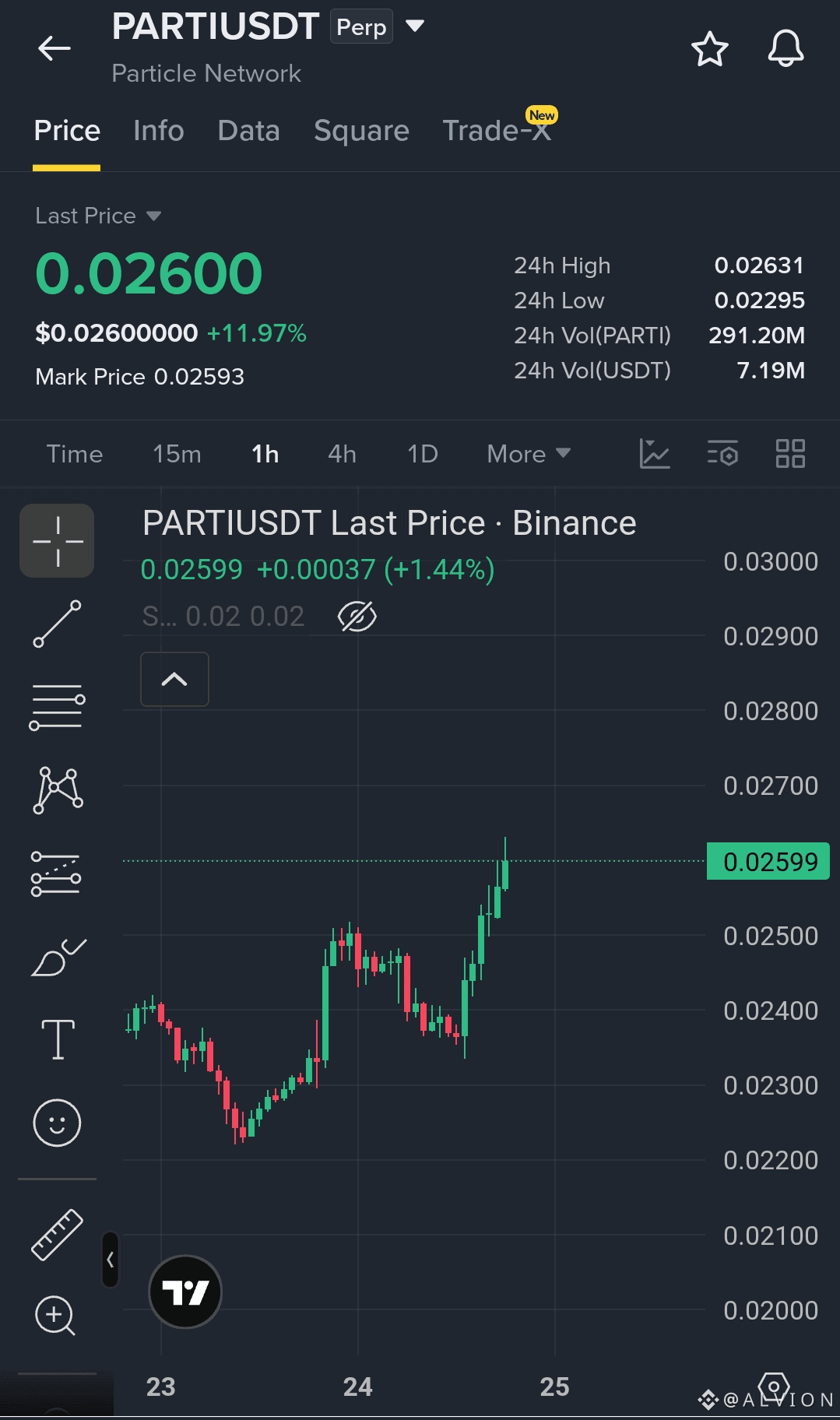
Task: Toggle indicator visibility eye icon
Action: pyautogui.click(x=357, y=617)
